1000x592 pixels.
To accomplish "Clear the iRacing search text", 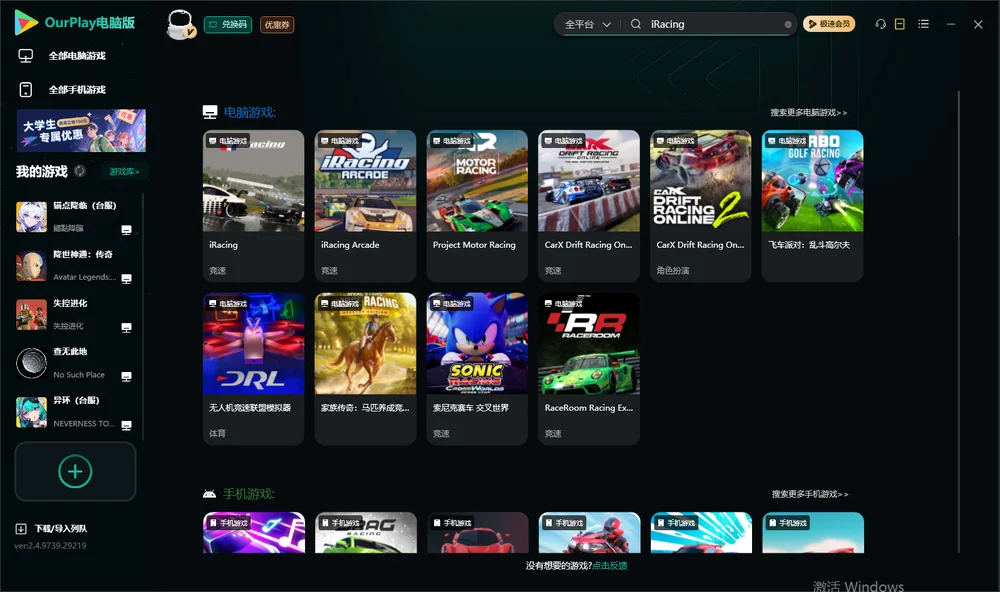I will [x=788, y=24].
